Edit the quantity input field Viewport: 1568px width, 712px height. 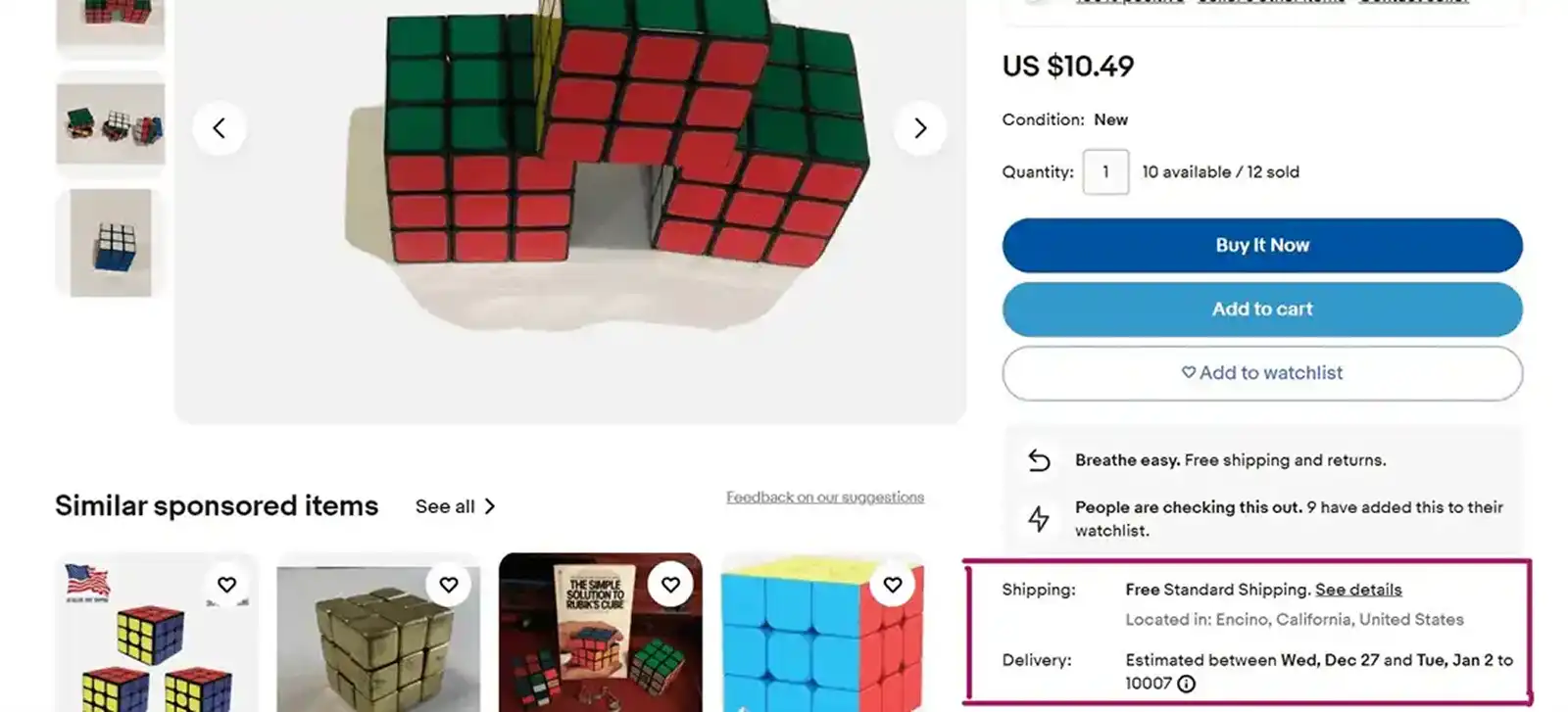click(x=1105, y=171)
